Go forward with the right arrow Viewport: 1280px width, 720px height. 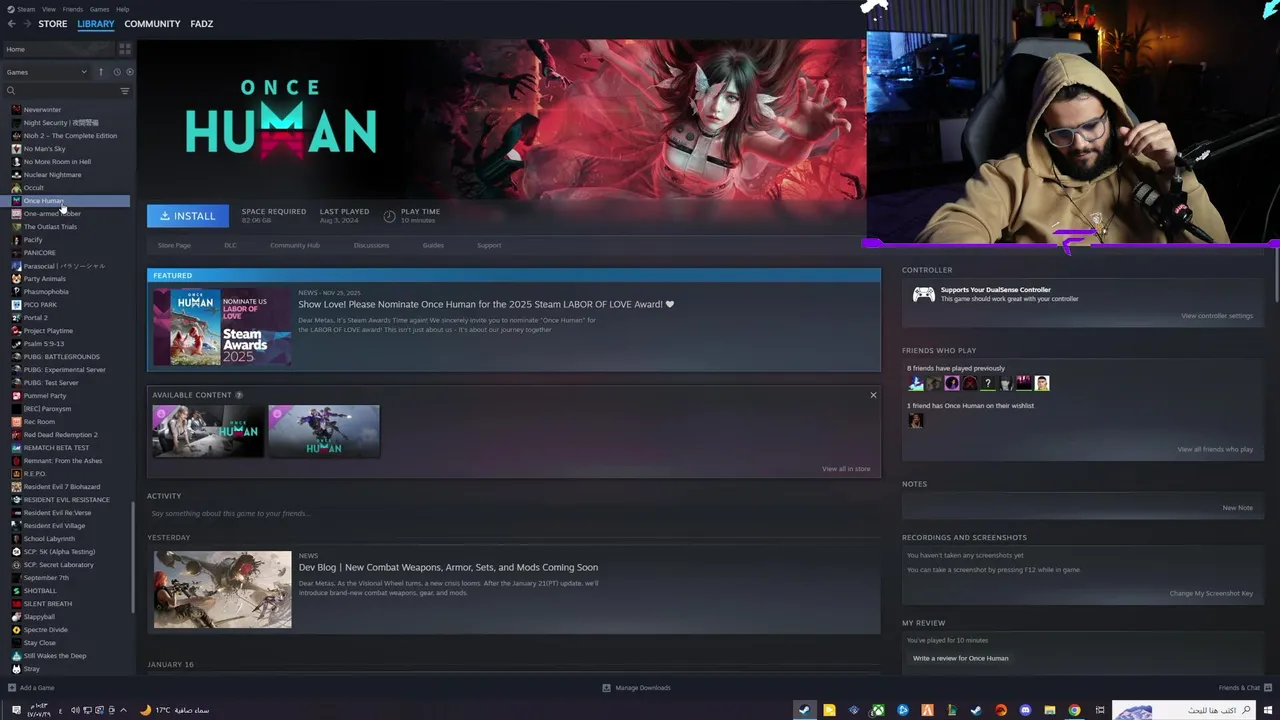pyautogui.click(x=27, y=24)
